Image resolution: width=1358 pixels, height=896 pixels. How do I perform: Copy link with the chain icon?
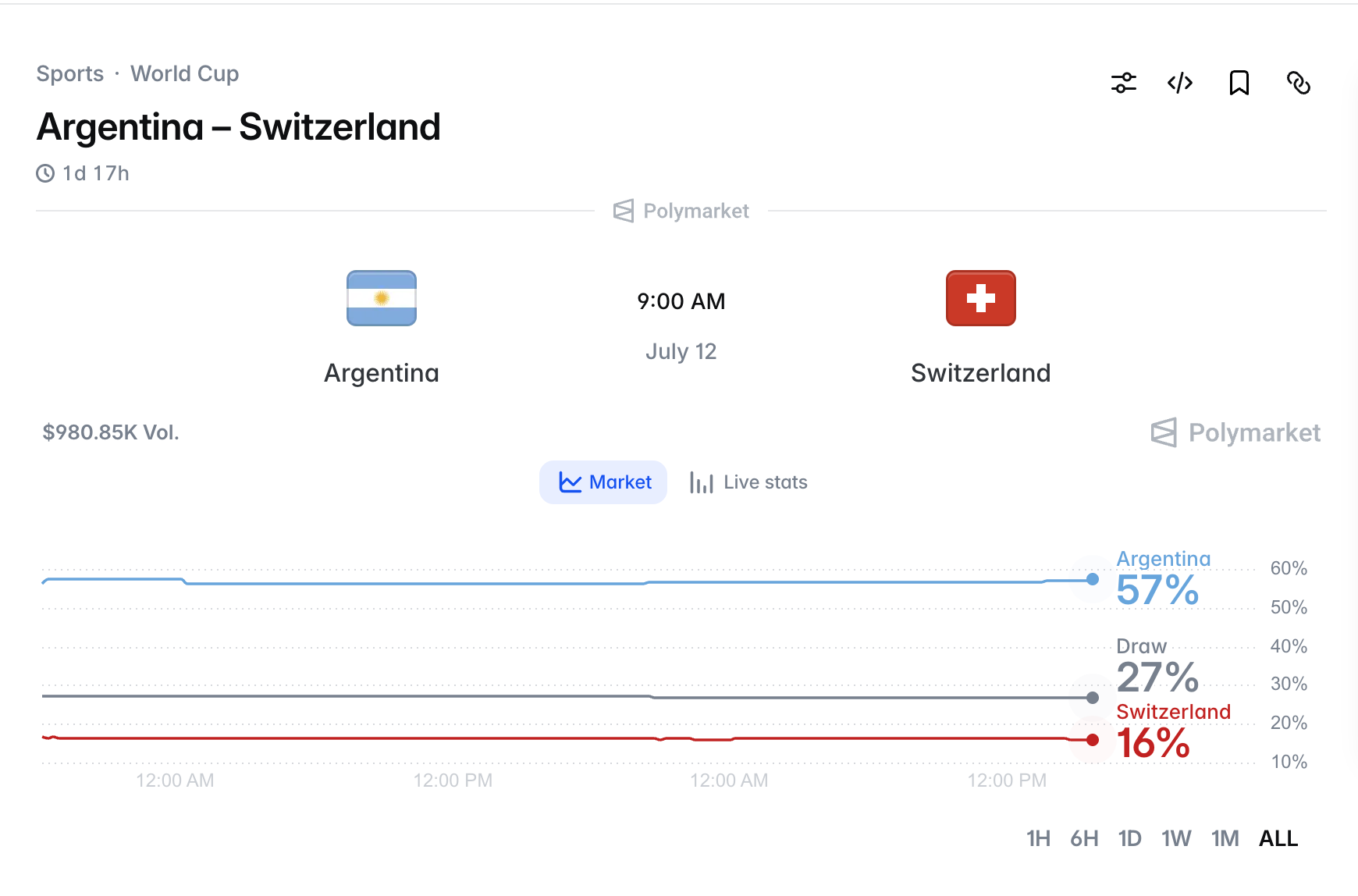tap(1298, 83)
